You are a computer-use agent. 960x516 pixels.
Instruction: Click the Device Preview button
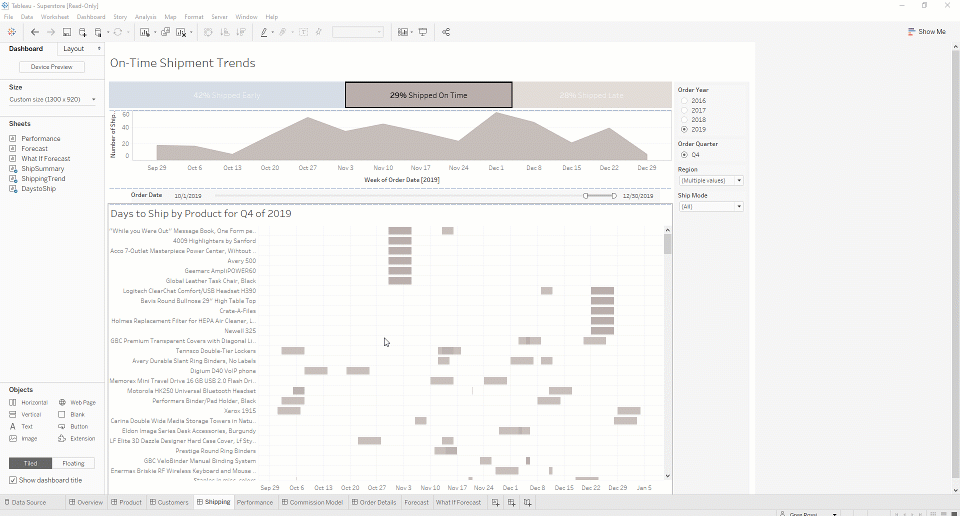(x=51, y=67)
